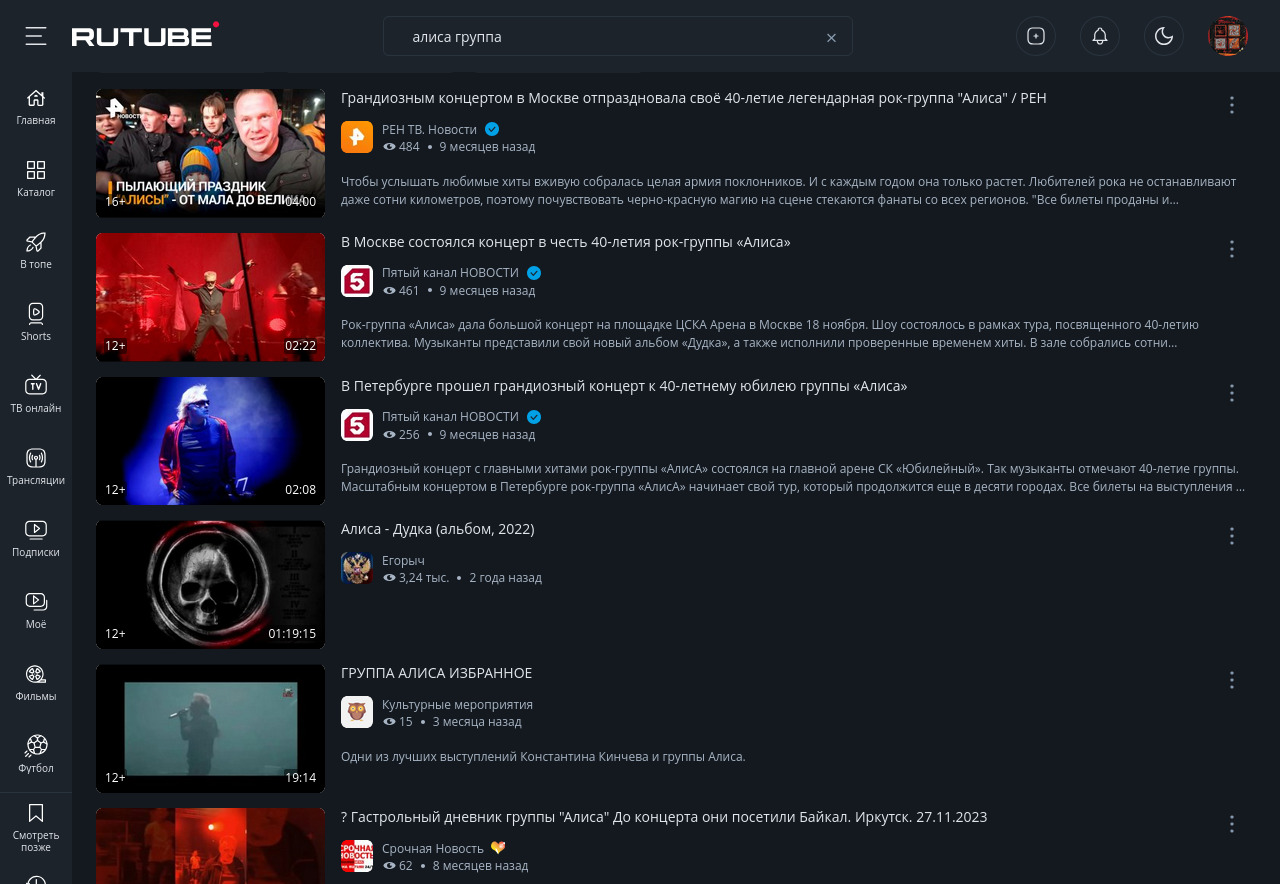Click description 'Одни из лучших выступлений Константина Кинчева'
Image resolution: width=1280 pixels, height=884 pixels.
click(x=543, y=756)
